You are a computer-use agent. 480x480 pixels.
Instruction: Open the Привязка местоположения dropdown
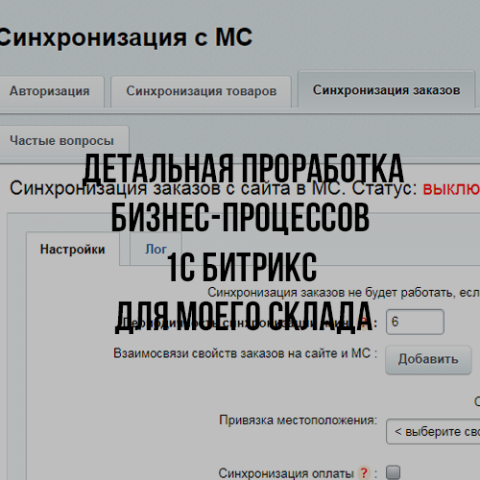(x=433, y=432)
